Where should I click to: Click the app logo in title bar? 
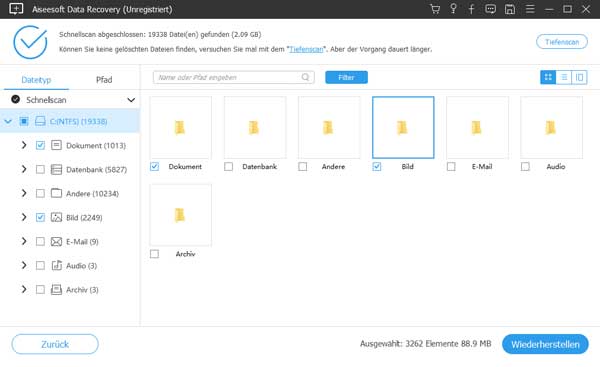(x=16, y=9)
